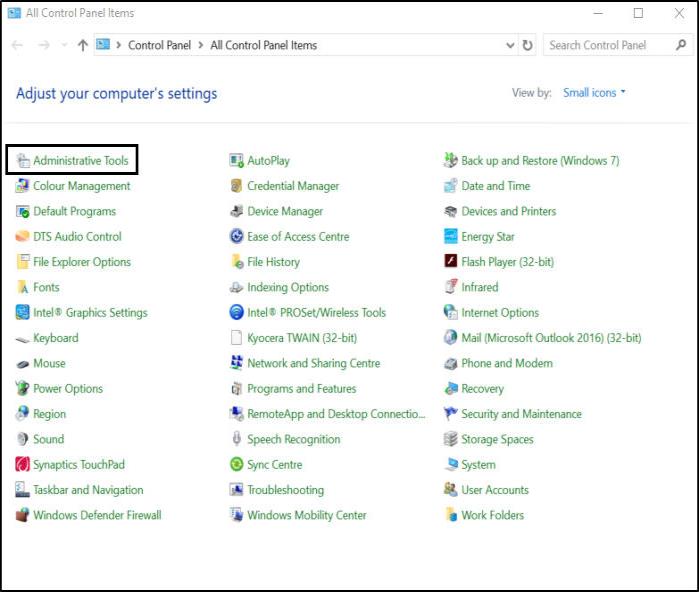Click the Intel PROSet/Wireless Tools icon
The height and width of the screenshot is (592, 699).
point(237,313)
